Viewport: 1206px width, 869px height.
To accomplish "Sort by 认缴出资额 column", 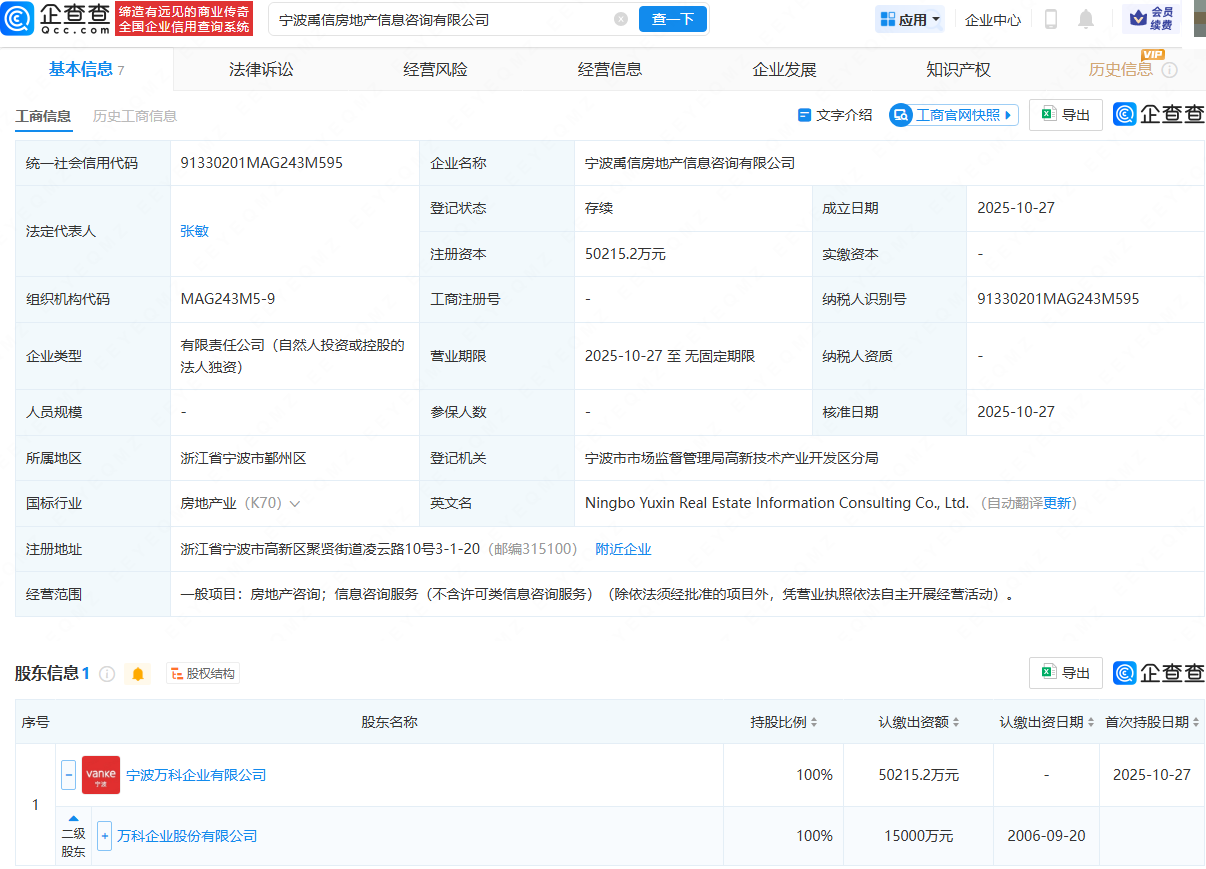I will pos(919,722).
